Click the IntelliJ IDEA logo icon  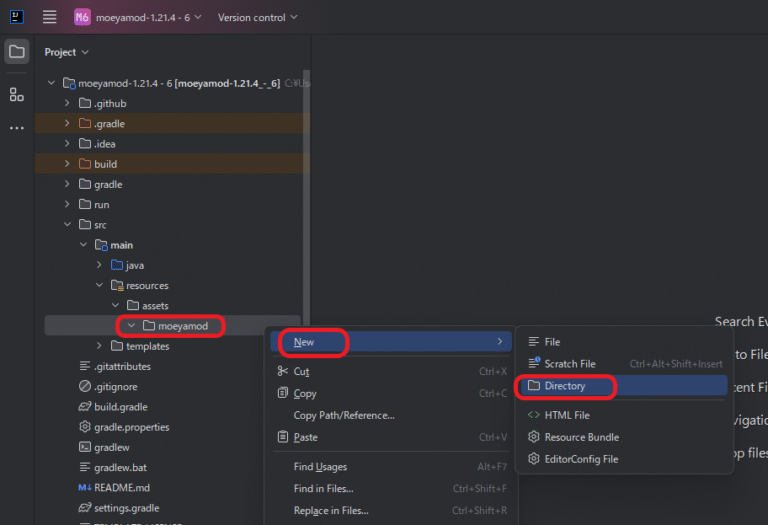(17, 17)
